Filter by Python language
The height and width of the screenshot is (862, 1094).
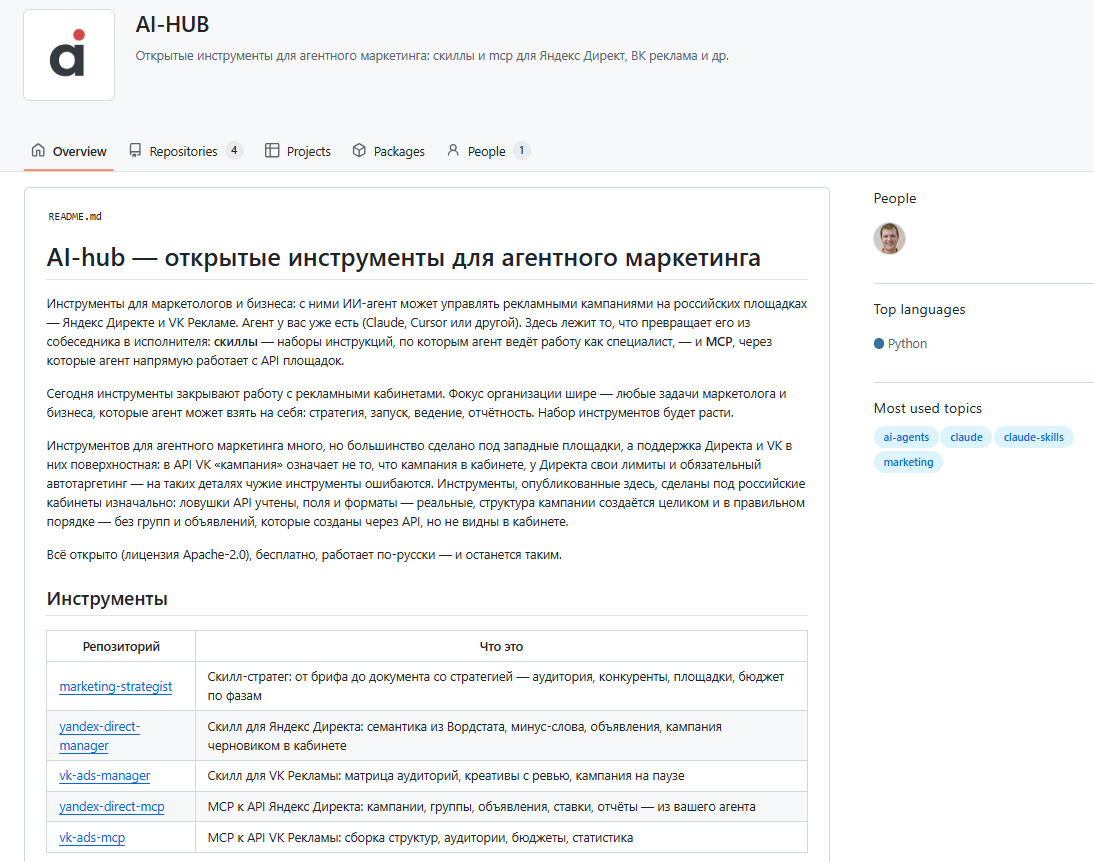click(x=901, y=343)
